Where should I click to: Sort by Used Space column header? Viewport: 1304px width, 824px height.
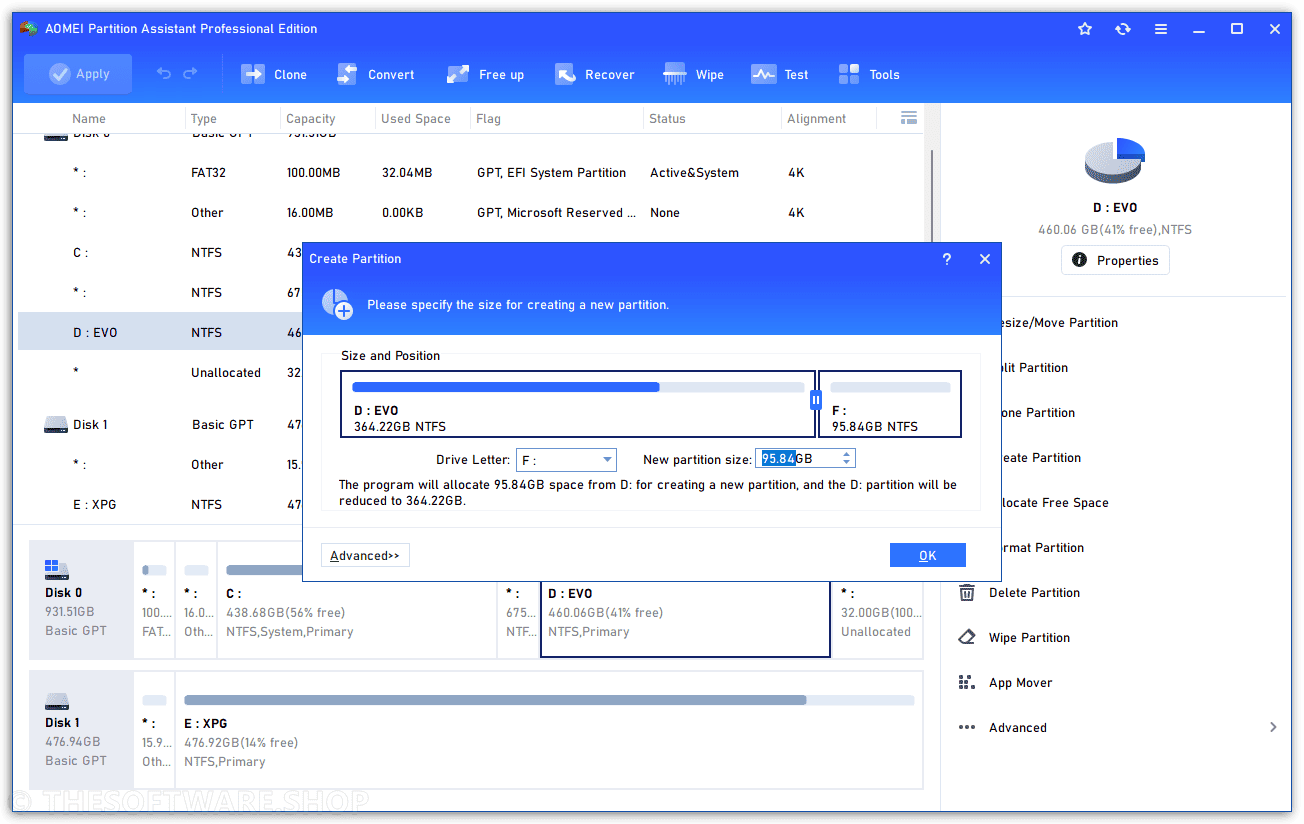click(x=415, y=118)
